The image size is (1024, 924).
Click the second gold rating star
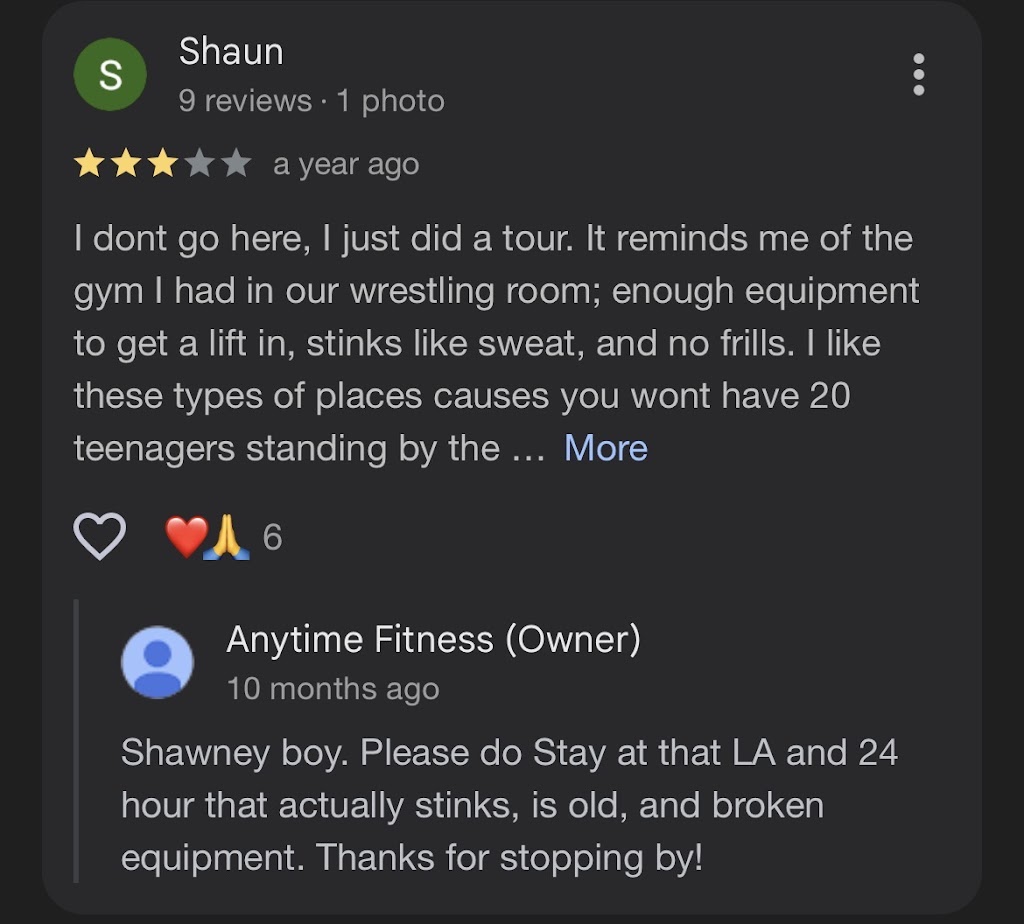click(126, 164)
